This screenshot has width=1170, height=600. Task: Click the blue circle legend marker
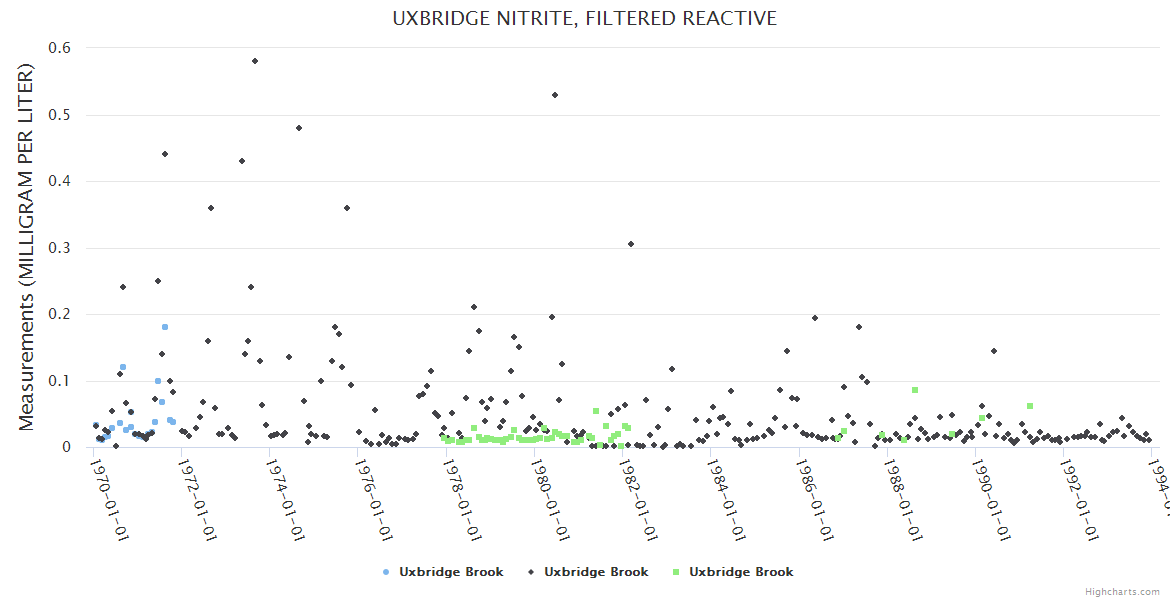[x=386, y=572]
